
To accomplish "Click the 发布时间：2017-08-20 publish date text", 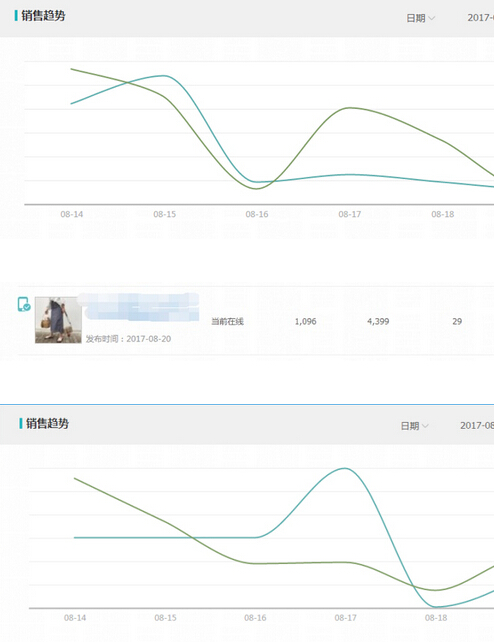I will coord(128,339).
